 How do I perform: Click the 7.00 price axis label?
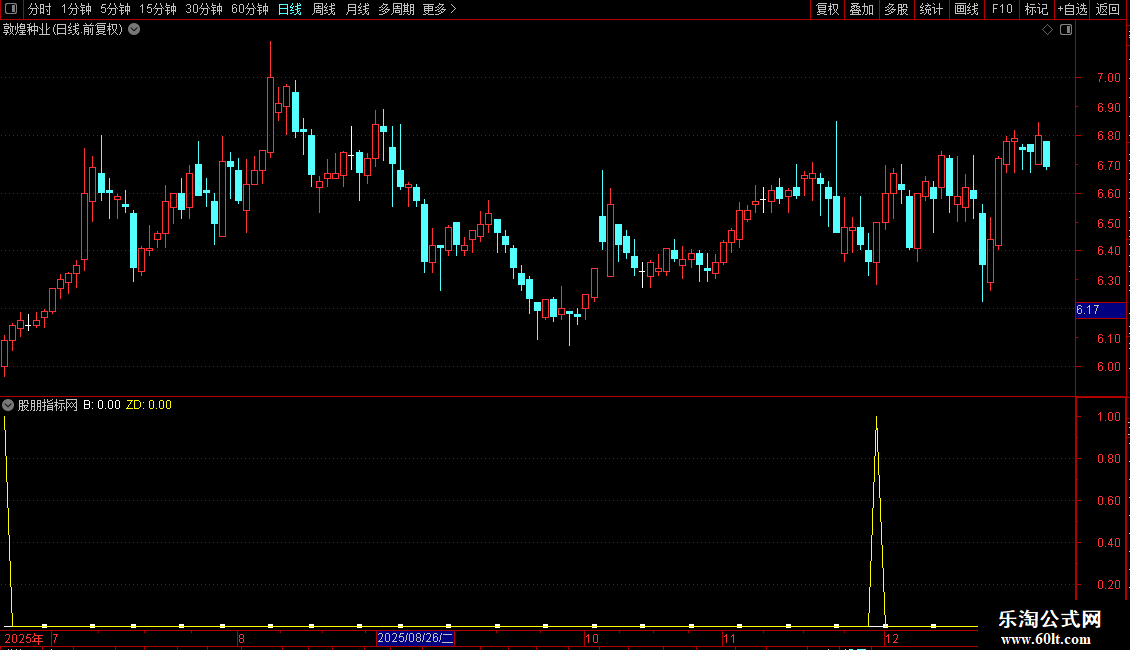coord(1108,78)
